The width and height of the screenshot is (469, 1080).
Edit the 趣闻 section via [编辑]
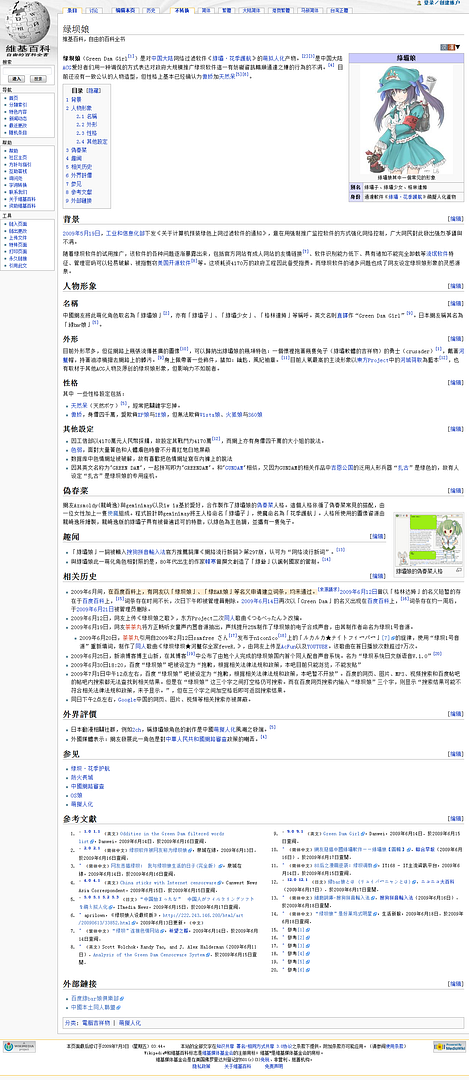[378, 535]
